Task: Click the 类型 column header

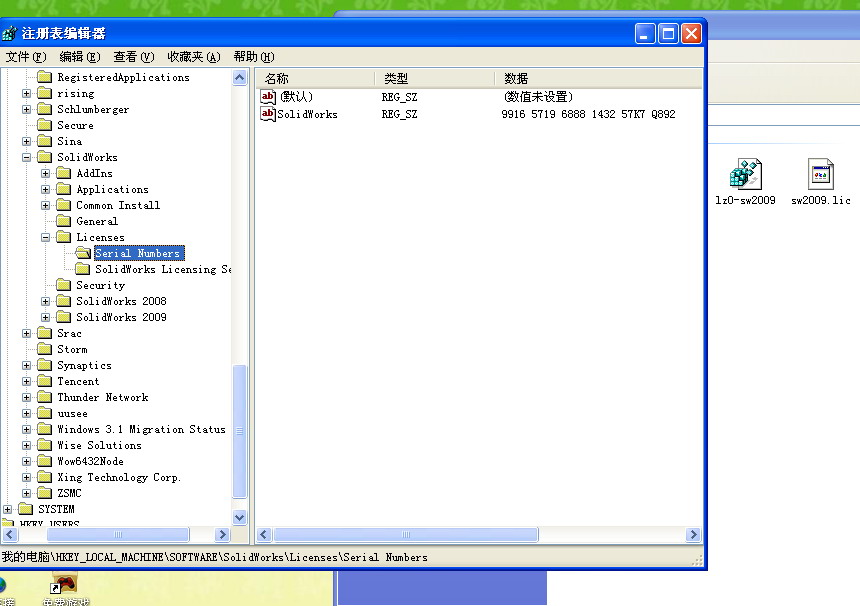Action: (435, 78)
